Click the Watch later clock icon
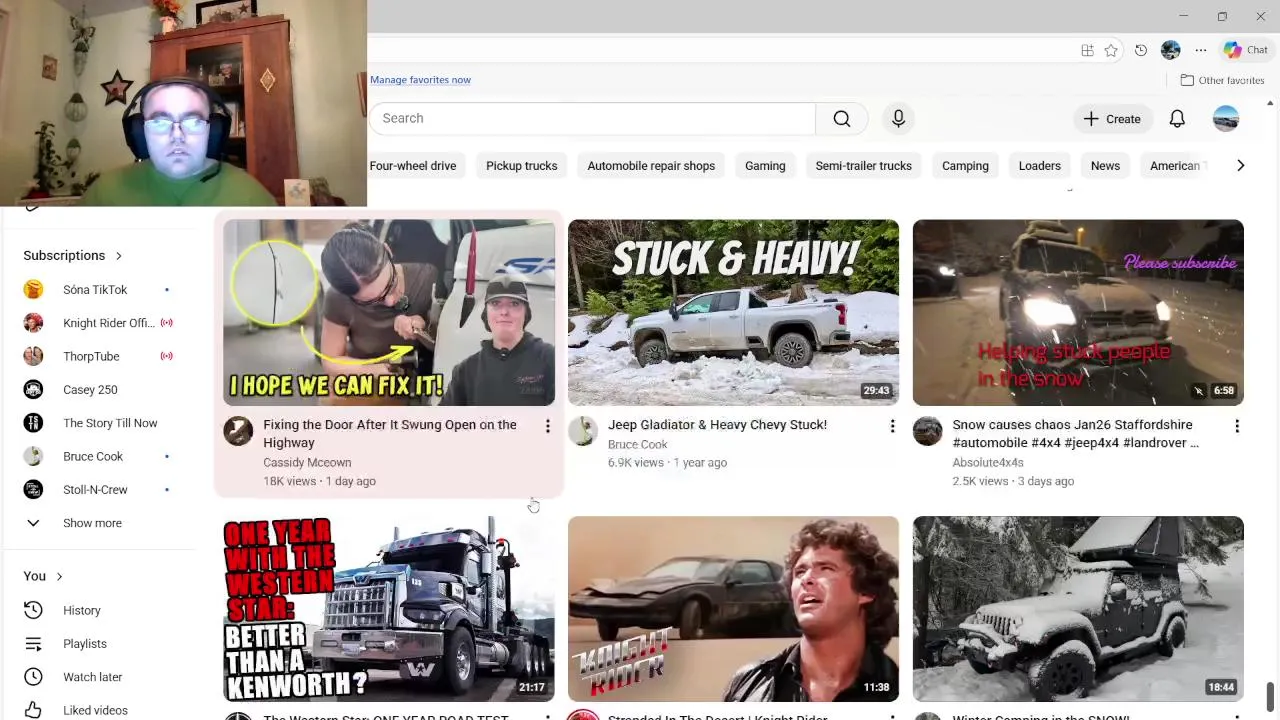Image resolution: width=1280 pixels, height=720 pixels. pos(33,677)
